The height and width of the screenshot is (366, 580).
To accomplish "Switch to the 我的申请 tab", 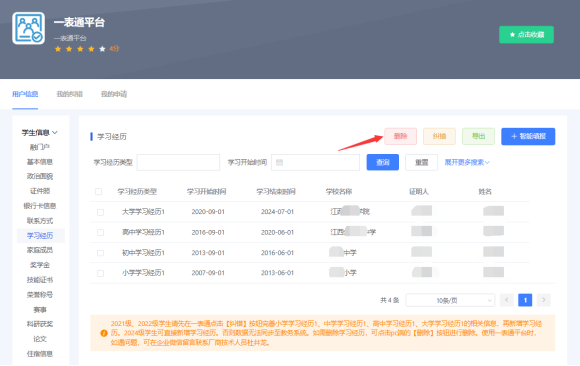I will (114, 94).
